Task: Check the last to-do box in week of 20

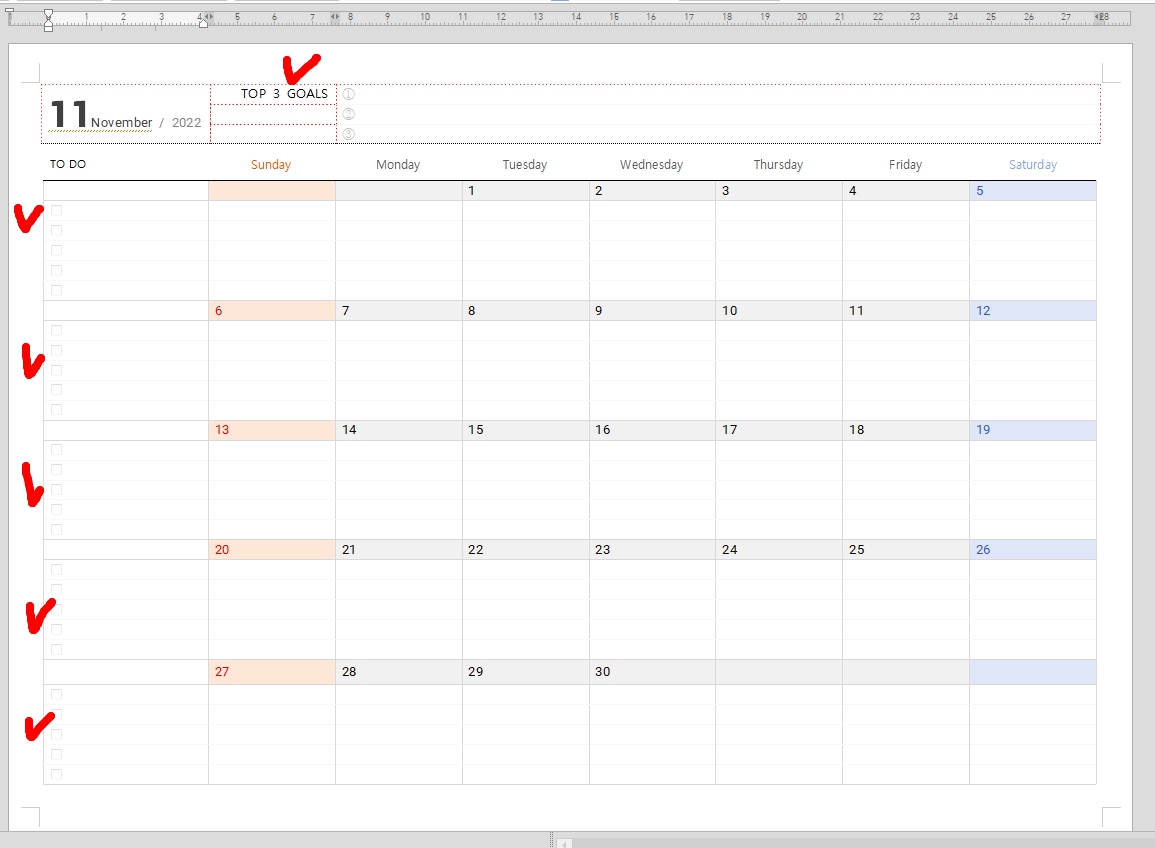Action: (57, 649)
